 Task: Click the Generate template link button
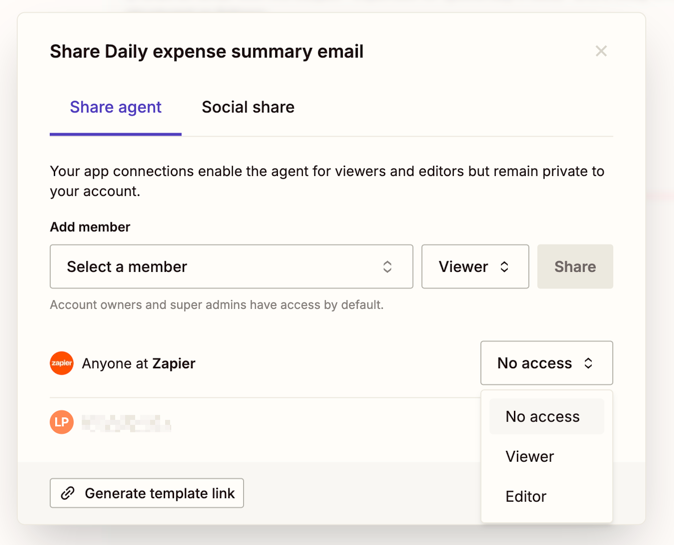(x=147, y=493)
